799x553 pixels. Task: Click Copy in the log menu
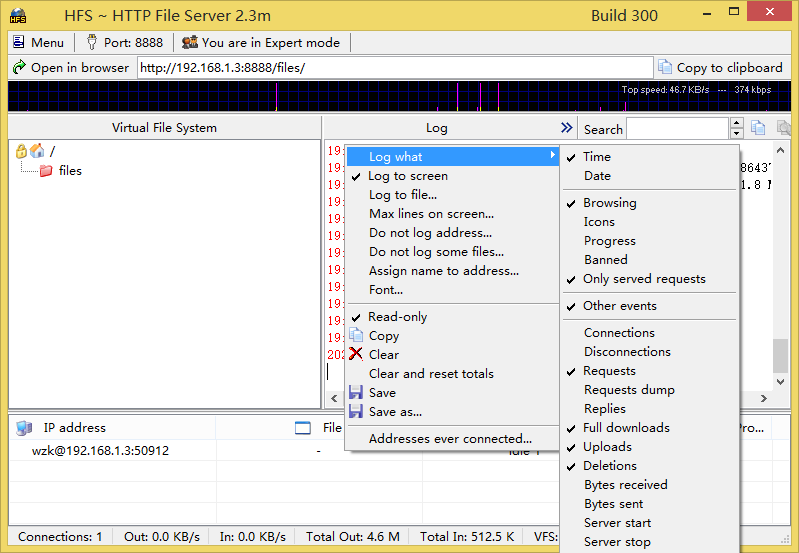click(452, 336)
